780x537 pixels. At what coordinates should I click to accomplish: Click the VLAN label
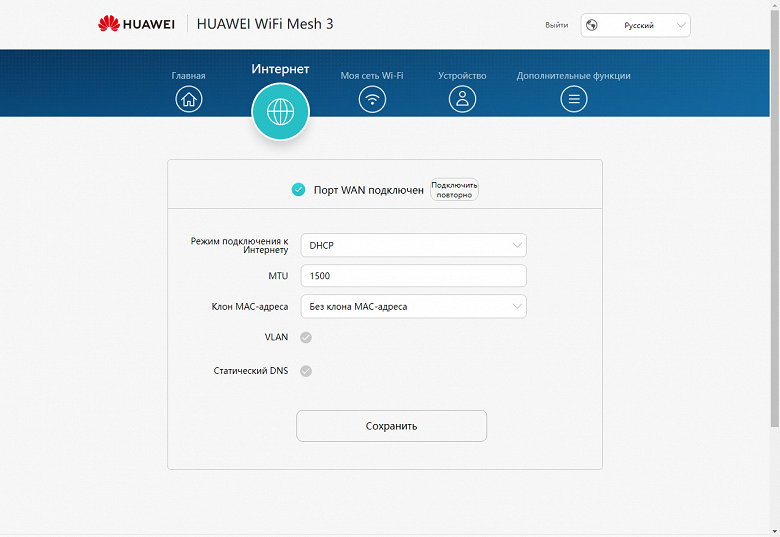tap(276, 337)
